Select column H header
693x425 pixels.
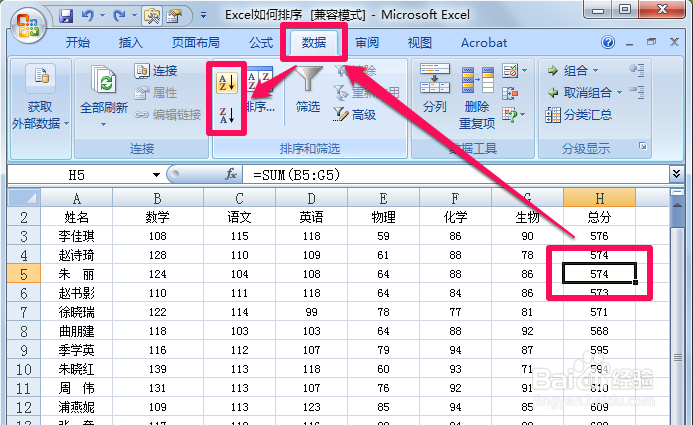click(599, 198)
